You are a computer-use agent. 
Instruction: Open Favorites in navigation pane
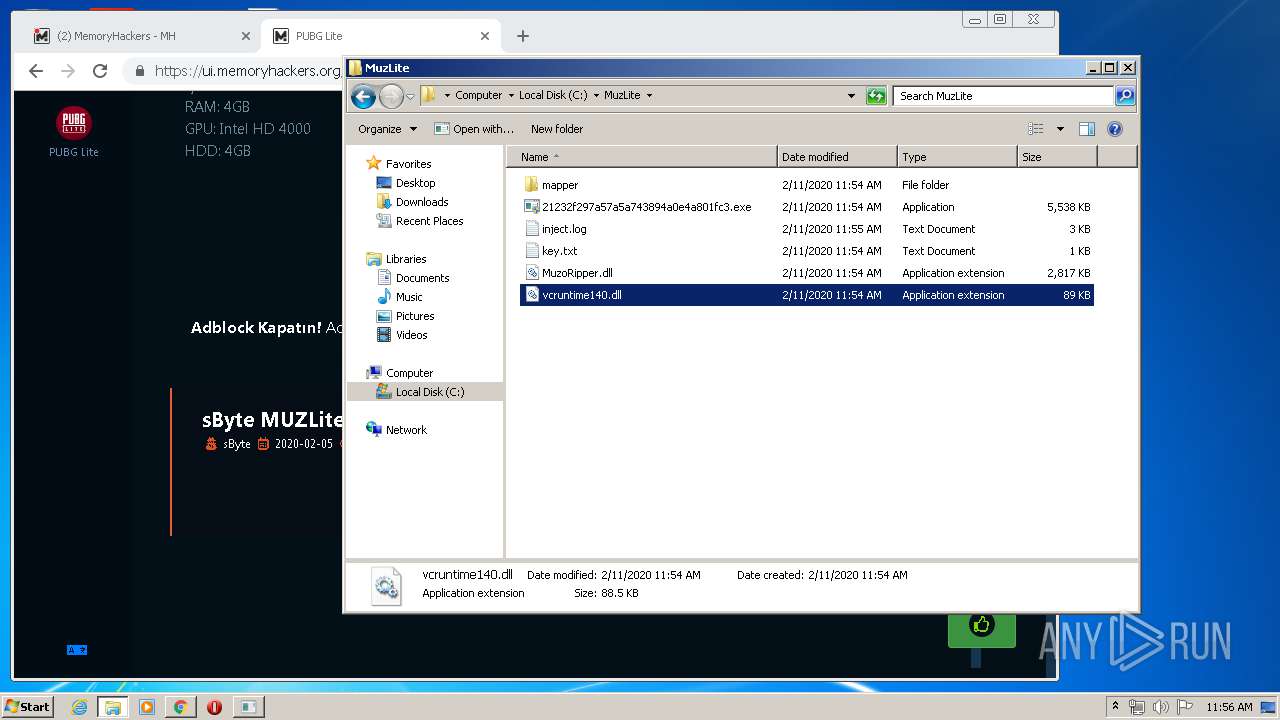click(408, 164)
